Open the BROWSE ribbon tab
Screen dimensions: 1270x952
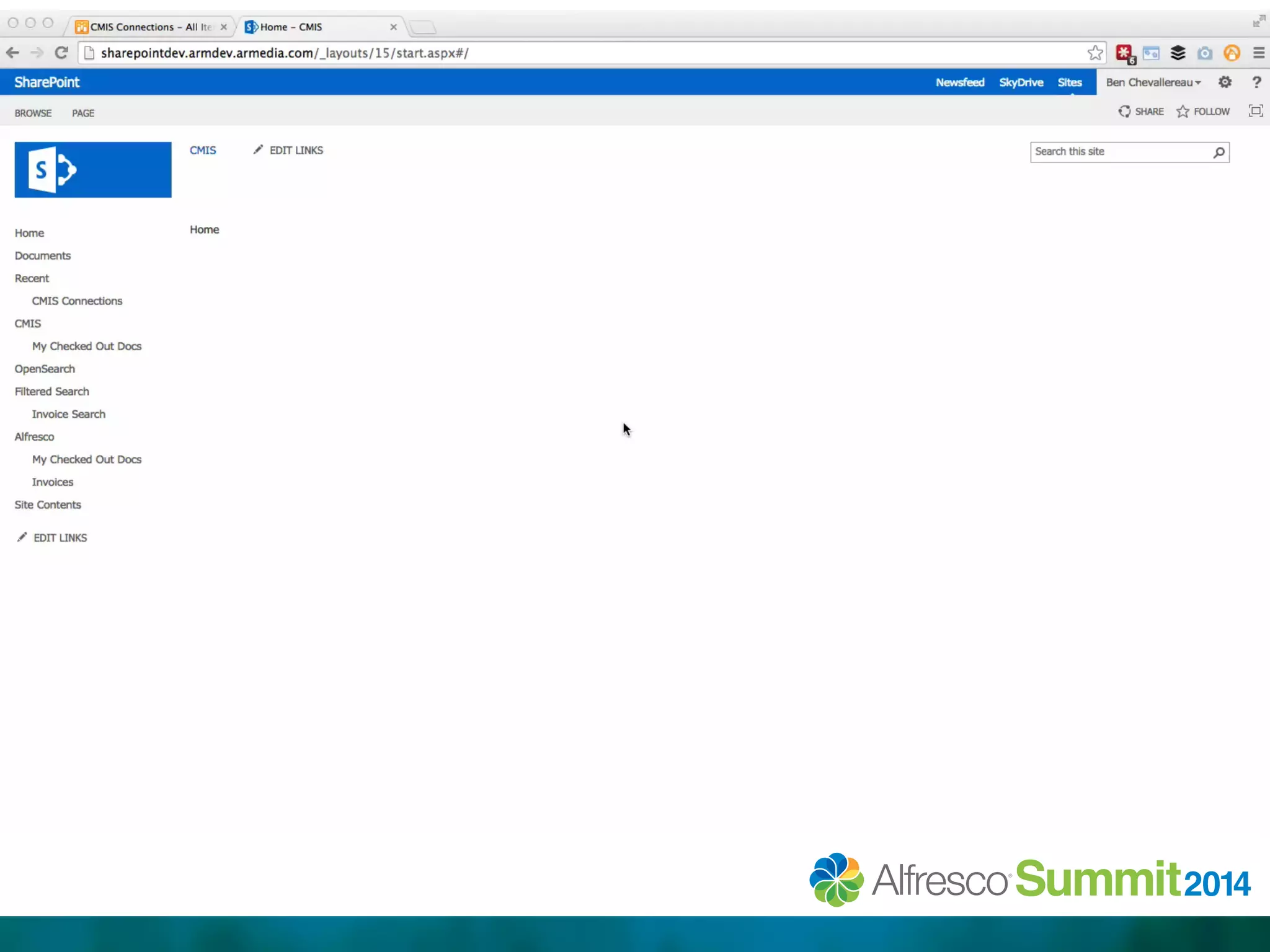(33, 113)
